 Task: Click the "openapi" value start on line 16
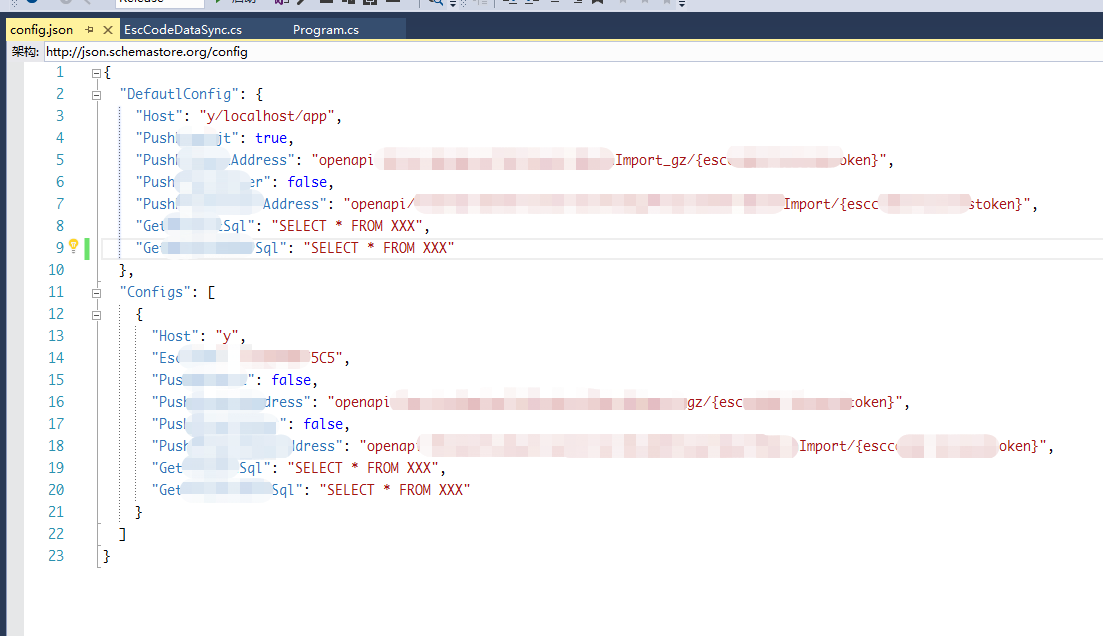coord(359,402)
